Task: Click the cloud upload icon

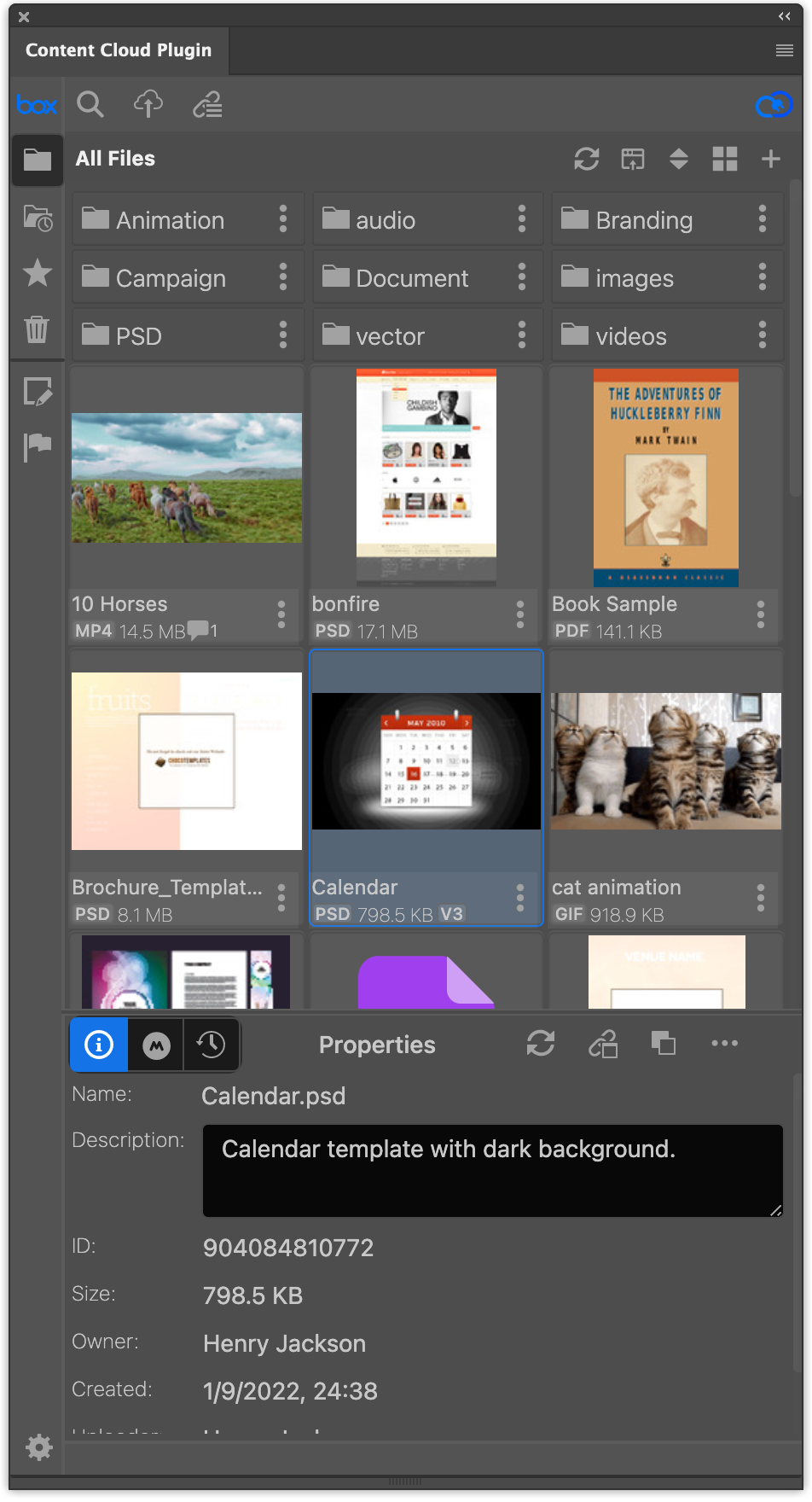Action: click(148, 105)
